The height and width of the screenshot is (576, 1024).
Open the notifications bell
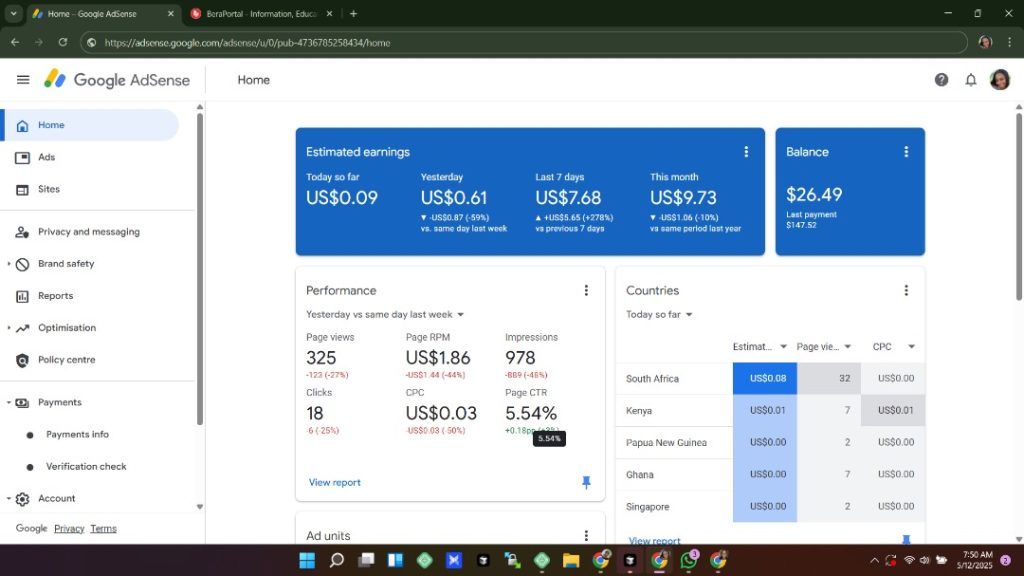coord(970,80)
